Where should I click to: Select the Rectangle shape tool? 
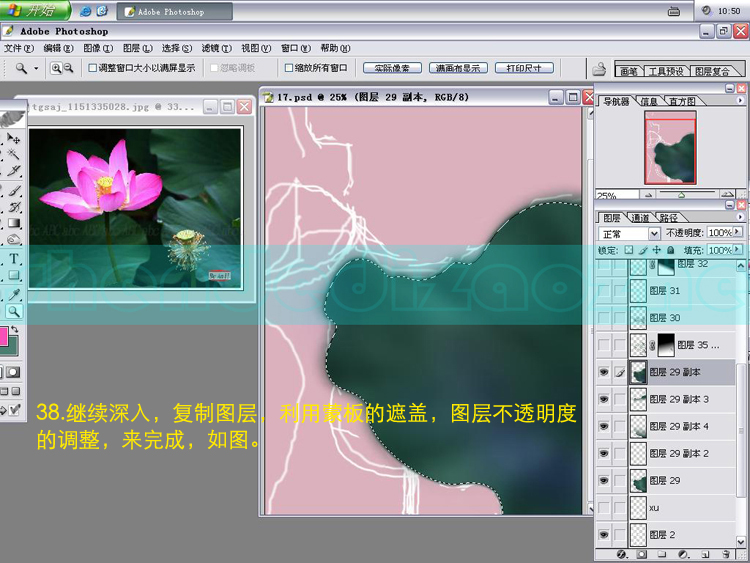pyautogui.click(x=13, y=275)
